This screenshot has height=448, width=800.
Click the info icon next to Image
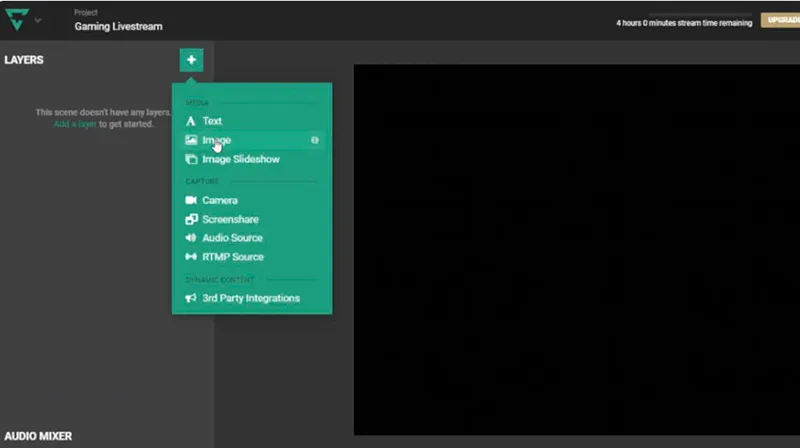coord(315,140)
